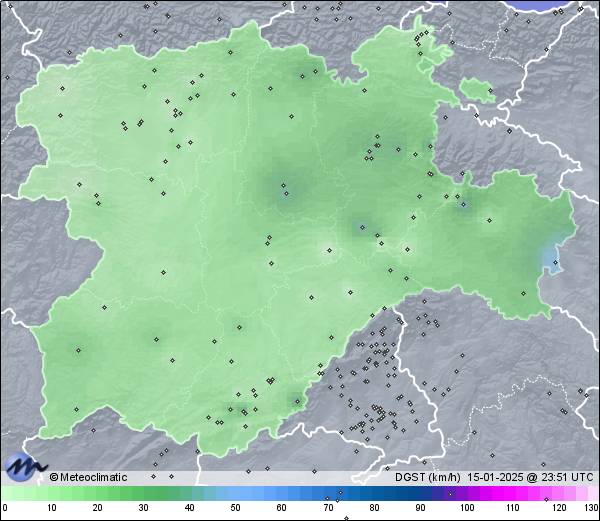Click the DGST (km/h) variable label
The image size is (600, 521).
(x=428, y=477)
